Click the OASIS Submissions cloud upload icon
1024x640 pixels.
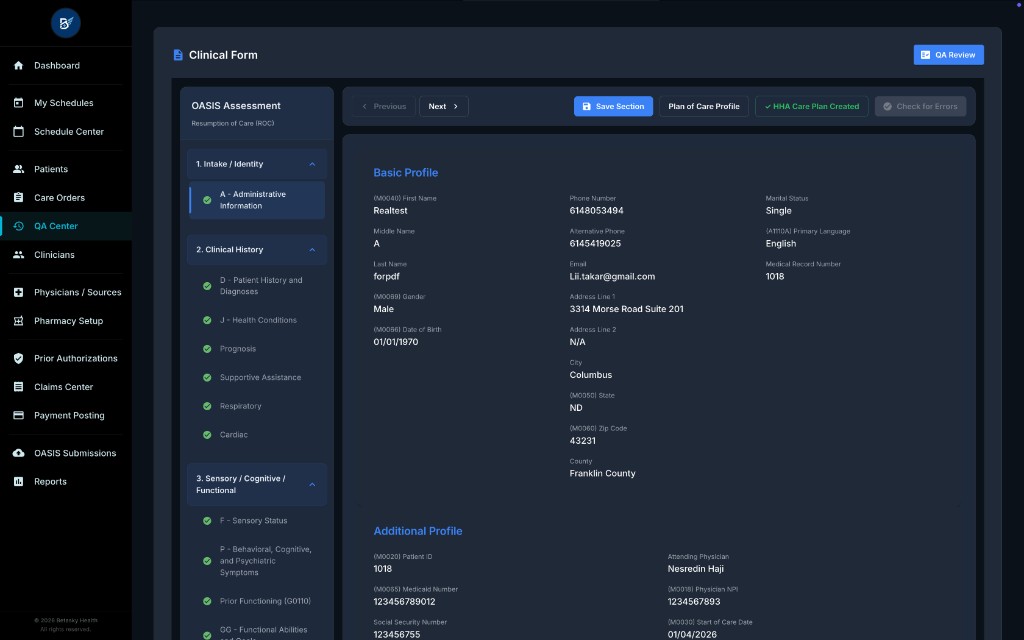[18, 453]
